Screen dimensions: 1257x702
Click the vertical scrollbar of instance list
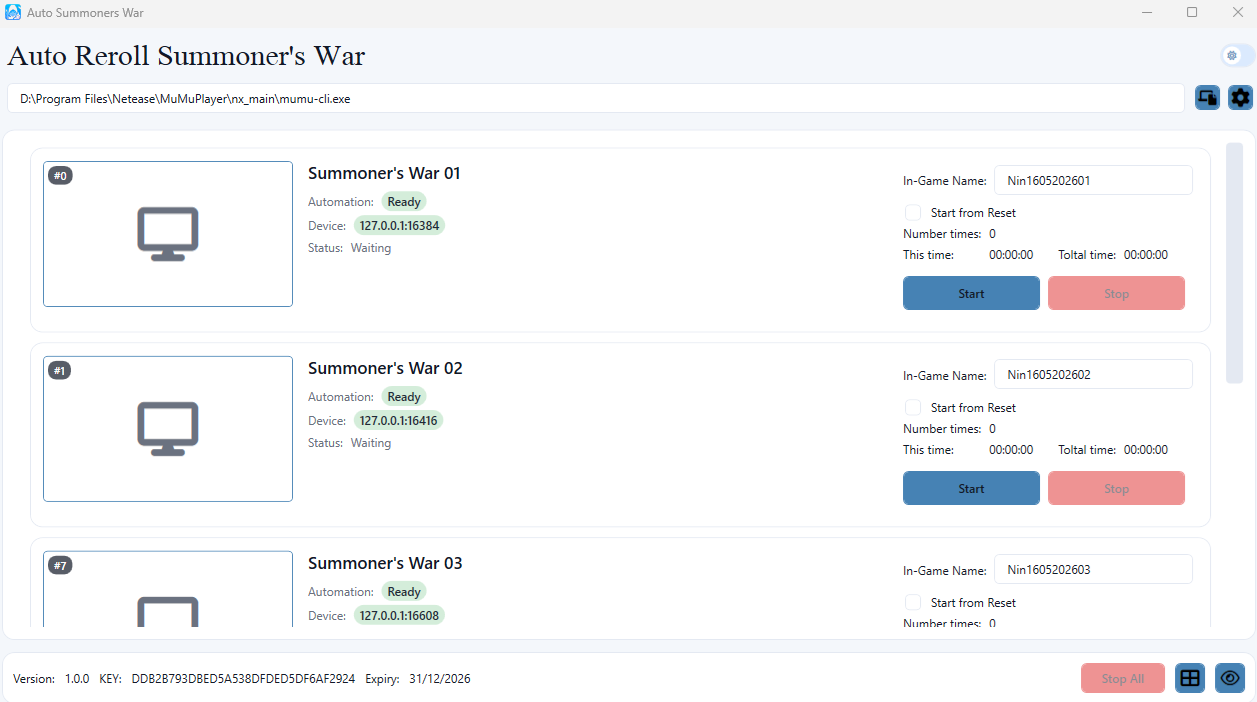pyautogui.click(x=1234, y=263)
